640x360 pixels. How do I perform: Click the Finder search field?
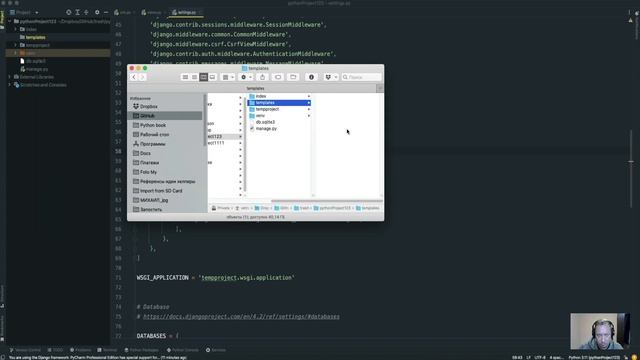362,77
